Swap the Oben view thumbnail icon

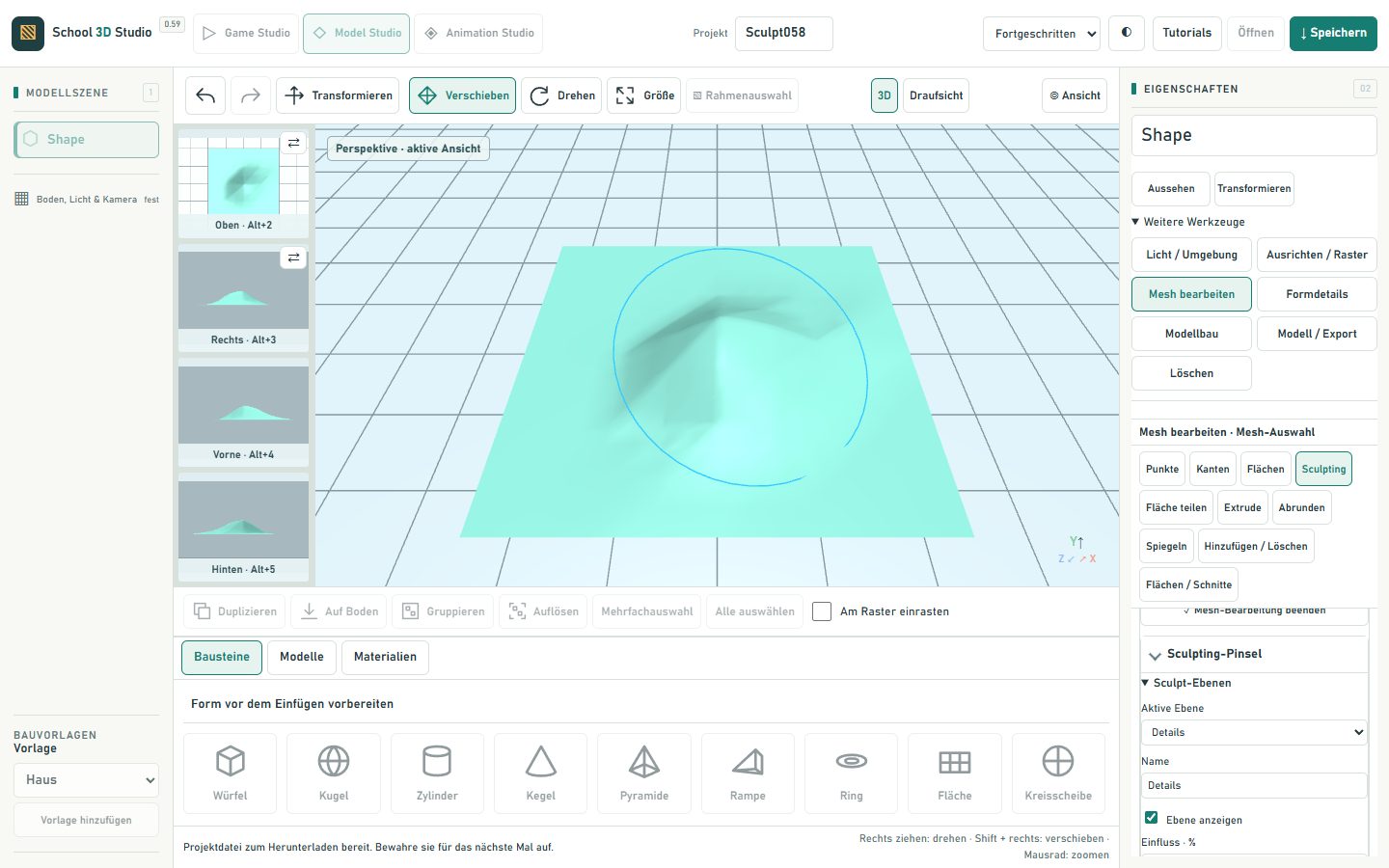pos(293,143)
